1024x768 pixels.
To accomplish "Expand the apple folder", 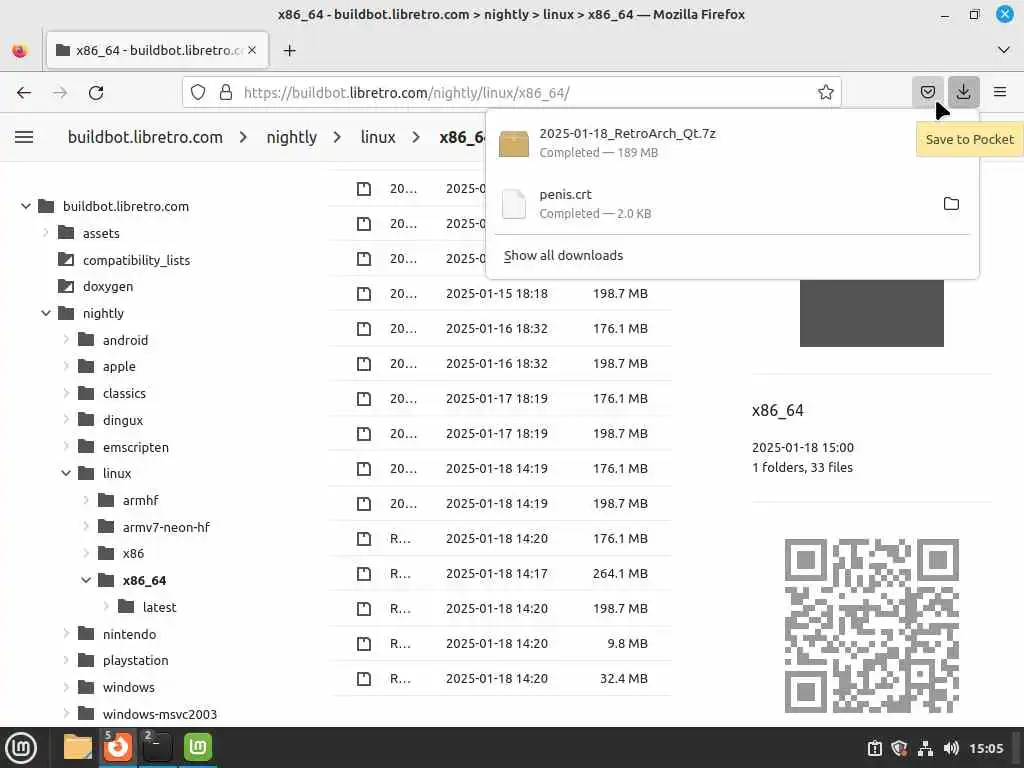I will pos(66,366).
